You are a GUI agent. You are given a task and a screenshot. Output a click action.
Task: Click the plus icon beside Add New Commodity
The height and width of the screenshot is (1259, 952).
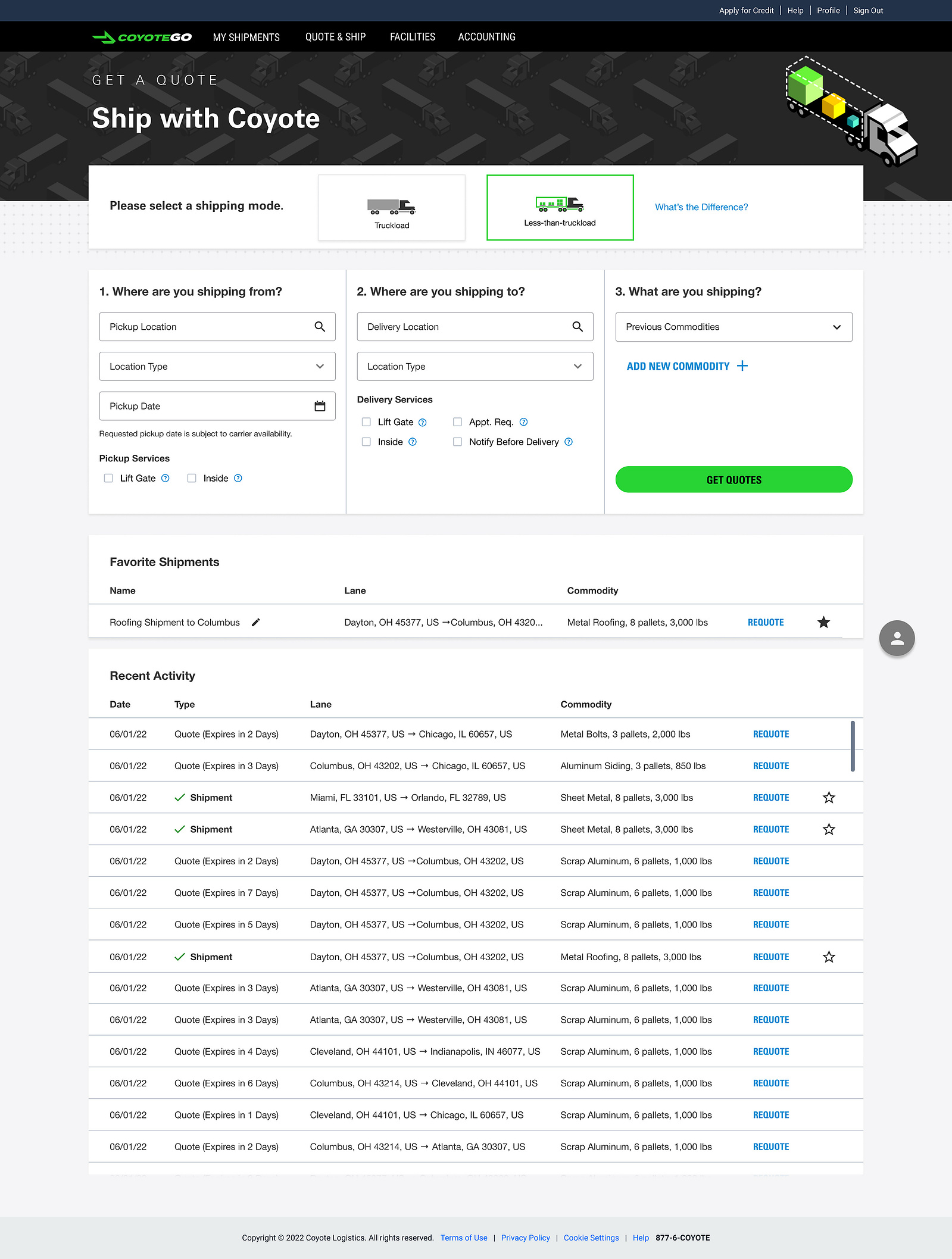click(742, 366)
